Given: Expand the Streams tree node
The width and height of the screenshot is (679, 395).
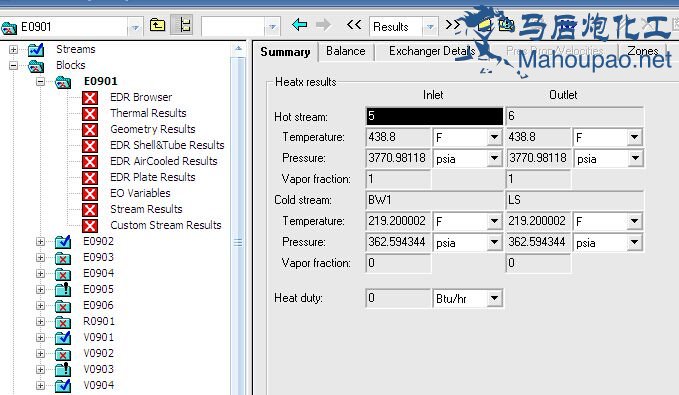Looking at the screenshot, I should coord(13,49).
